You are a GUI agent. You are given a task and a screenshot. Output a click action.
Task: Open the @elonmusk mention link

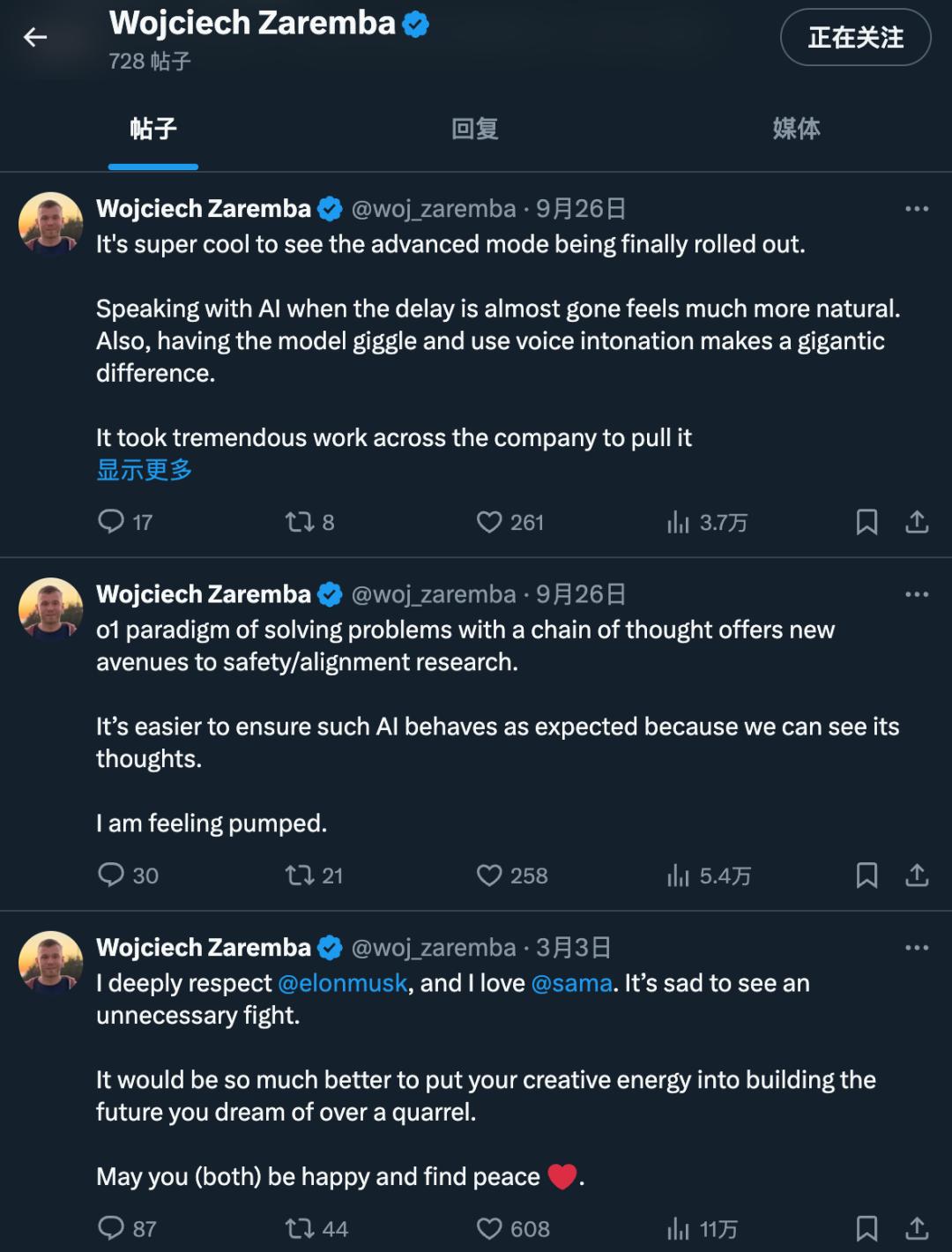[343, 983]
